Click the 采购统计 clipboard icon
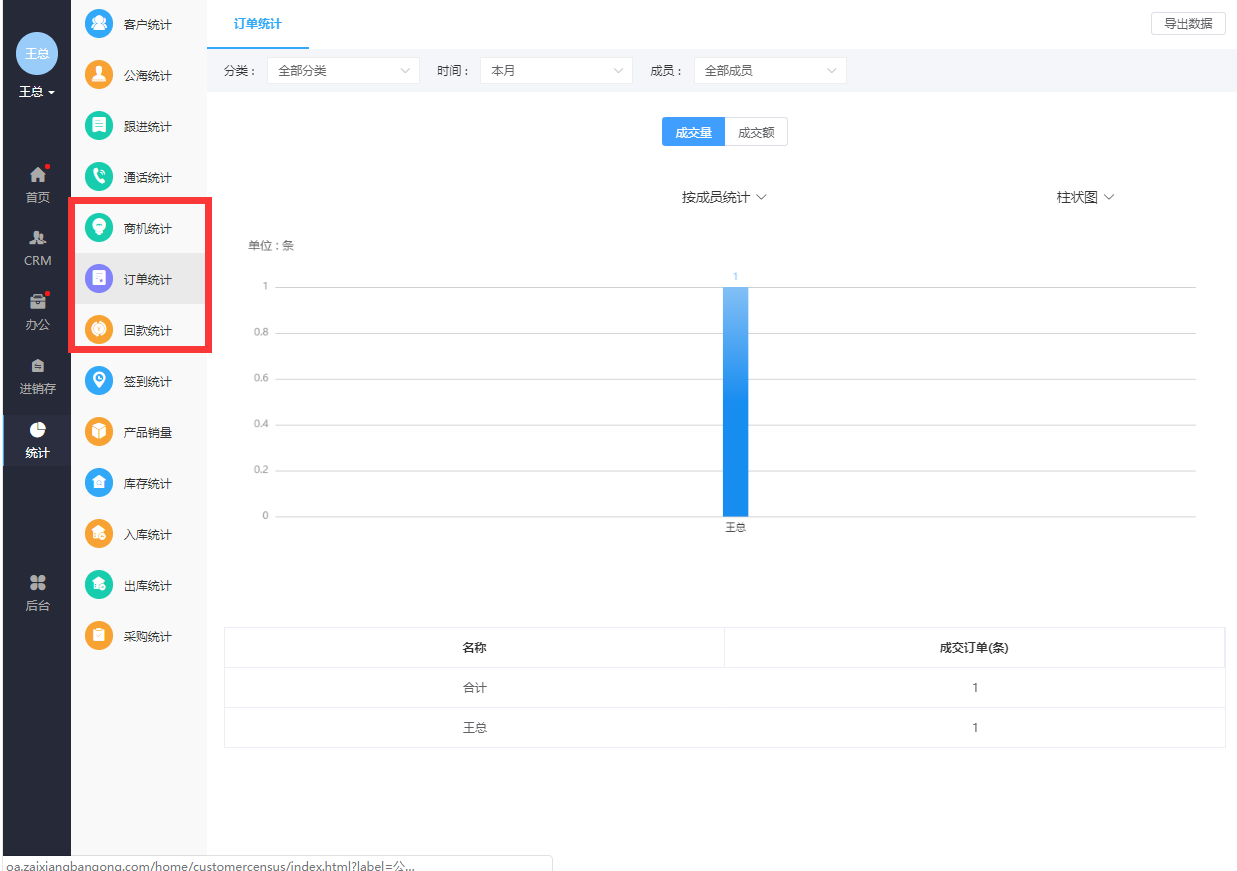1237x871 pixels. 99,636
